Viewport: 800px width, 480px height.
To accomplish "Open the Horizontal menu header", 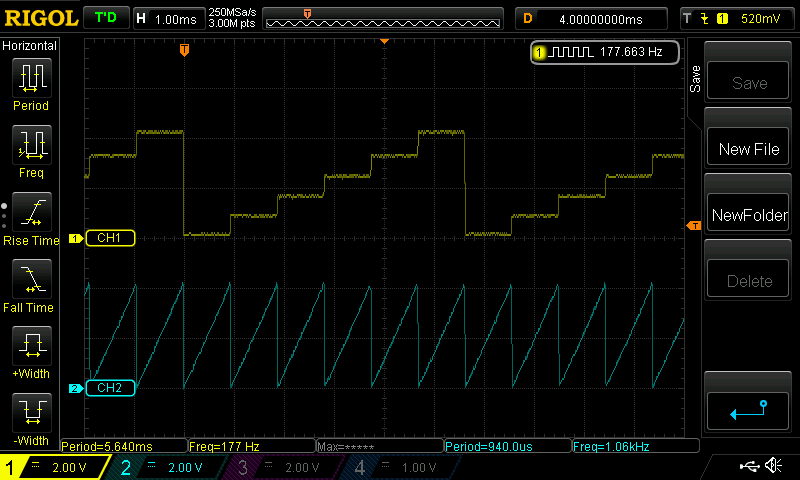I will (x=30, y=46).
